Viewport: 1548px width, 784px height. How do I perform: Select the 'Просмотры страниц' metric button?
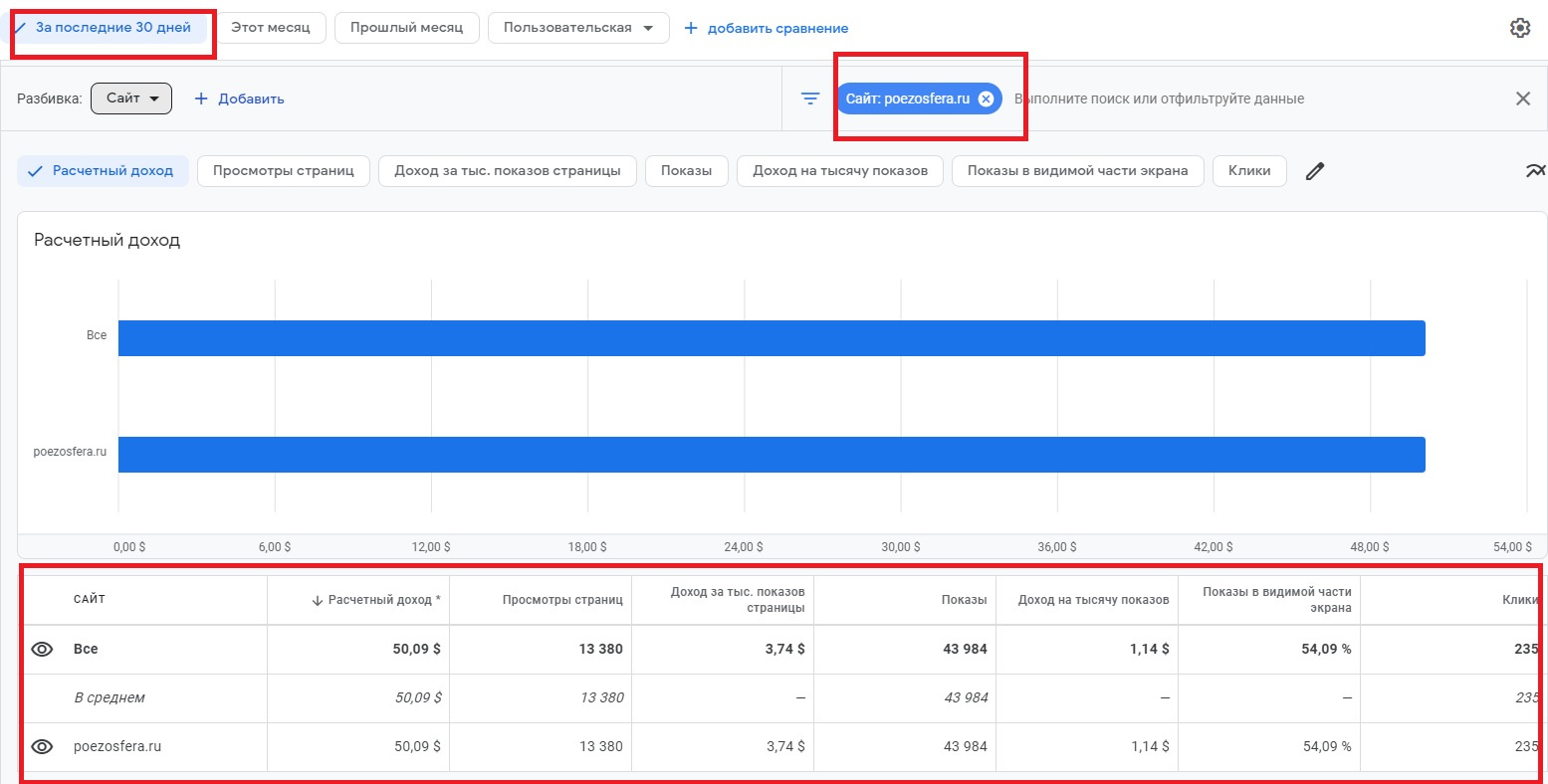(x=284, y=171)
